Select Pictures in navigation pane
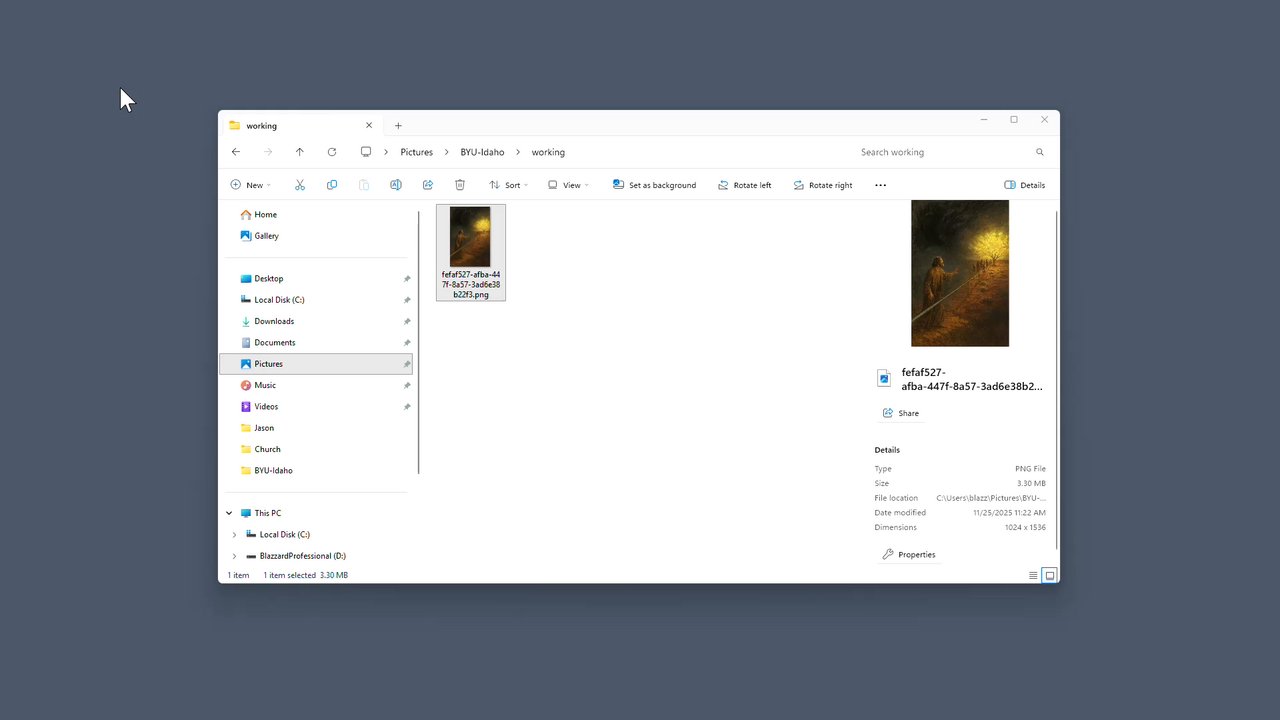Viewport: 1280px width, 720px height. click(316, 364)
